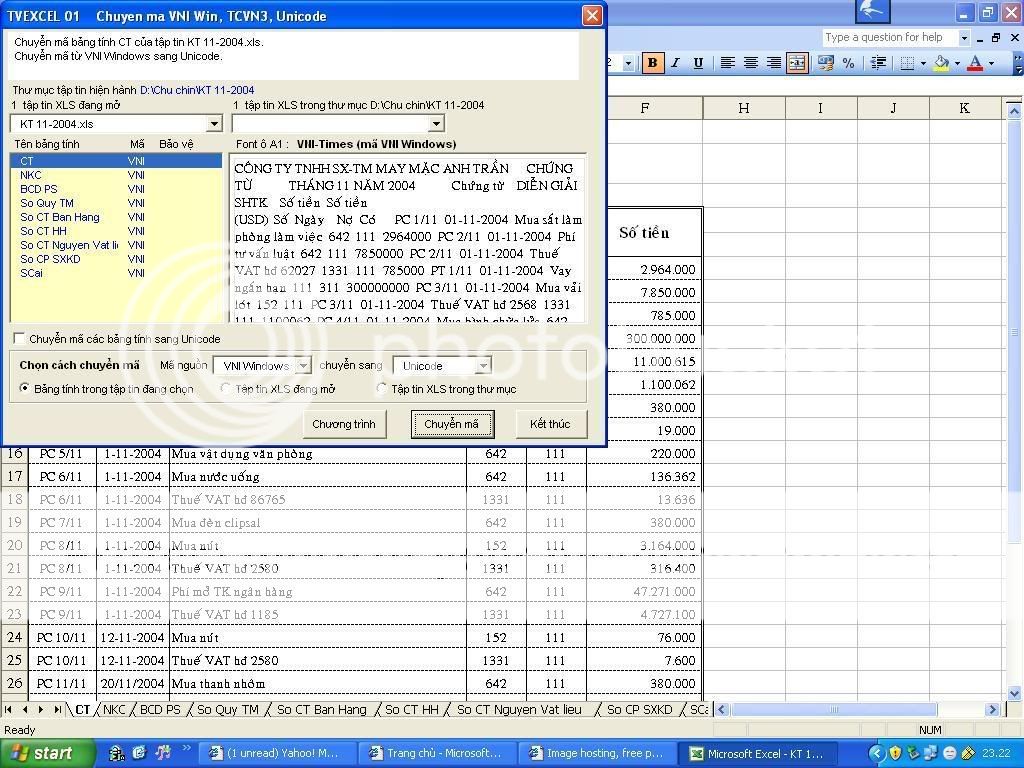The width and height of the screenshot is (1024, 768).
Task: Choose 'Tập tin XLS trong thư mục' radio option
Action: 382,389
